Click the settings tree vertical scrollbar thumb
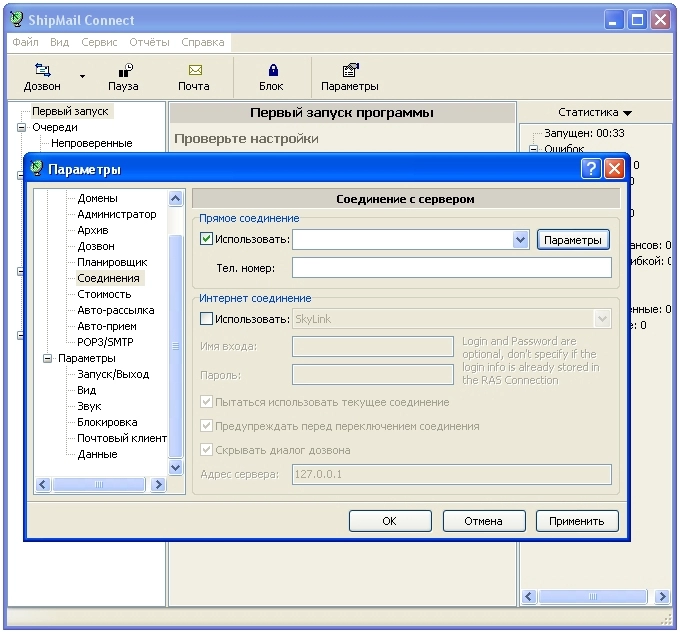The height and width of the screenshot is (634, 680). click(176, 346)
